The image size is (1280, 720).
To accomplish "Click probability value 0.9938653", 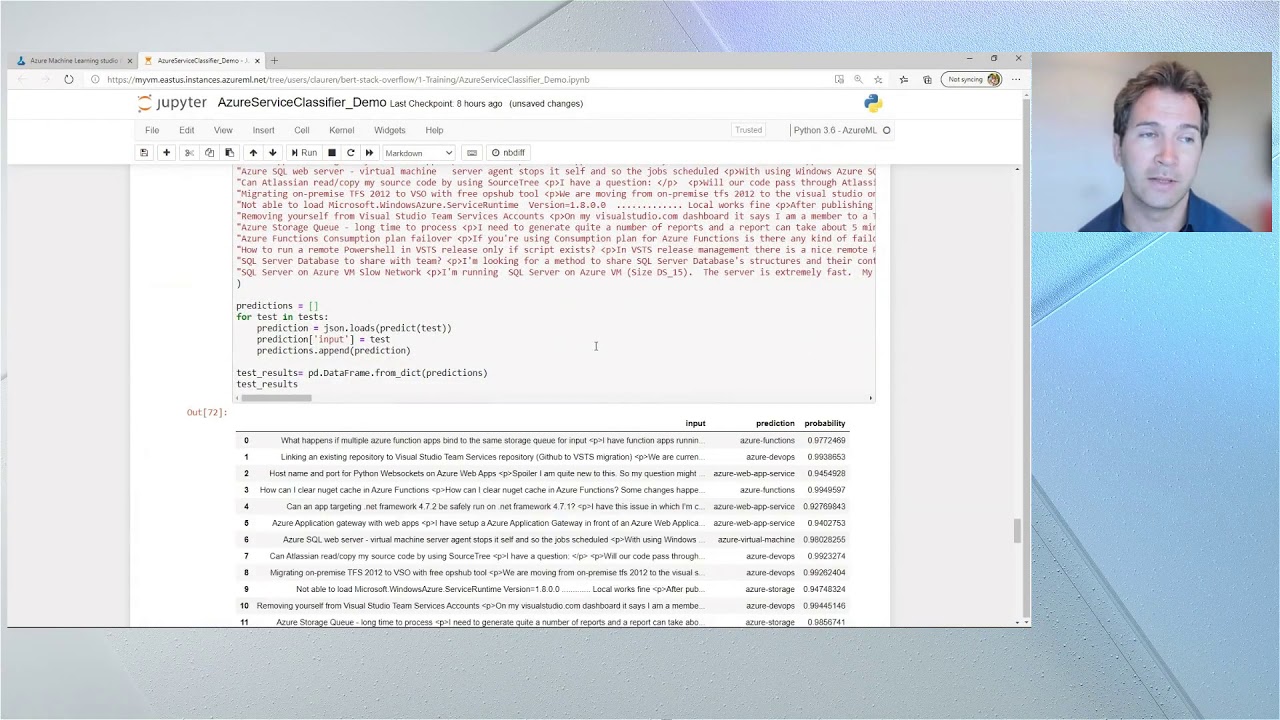I will pos(825,457).
